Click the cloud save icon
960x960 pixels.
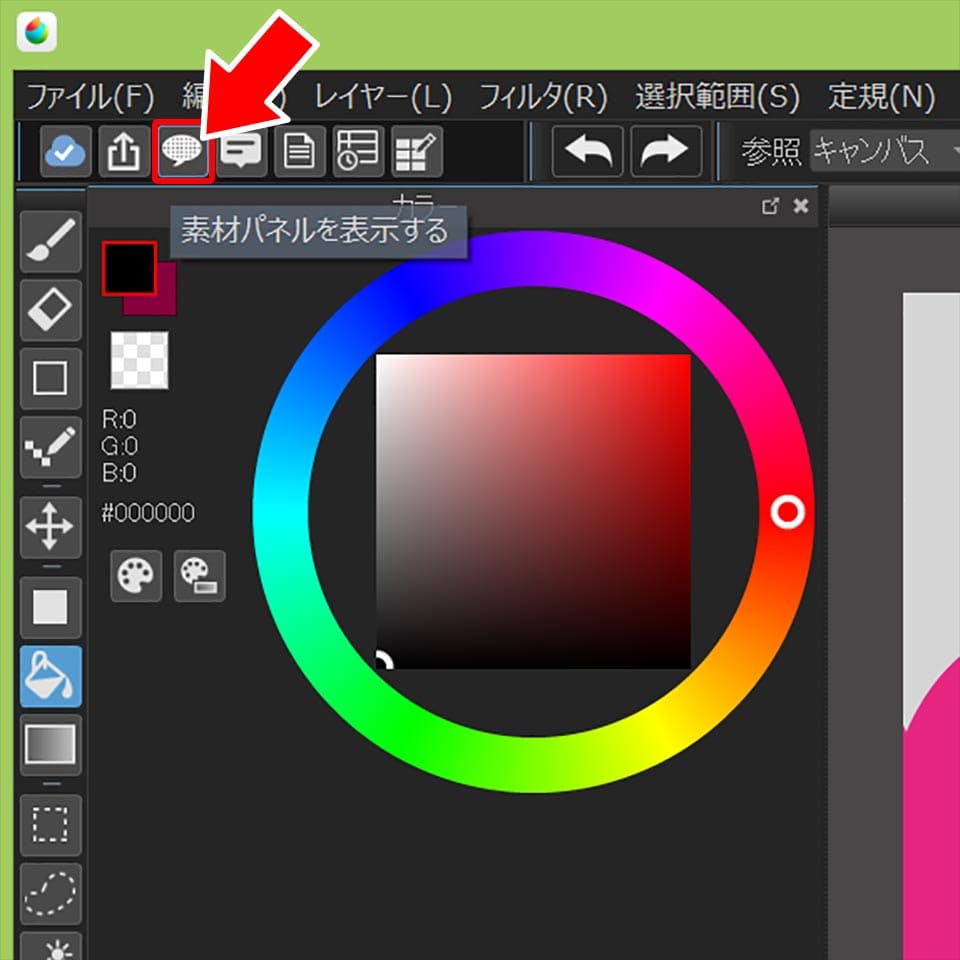(66, 151)
